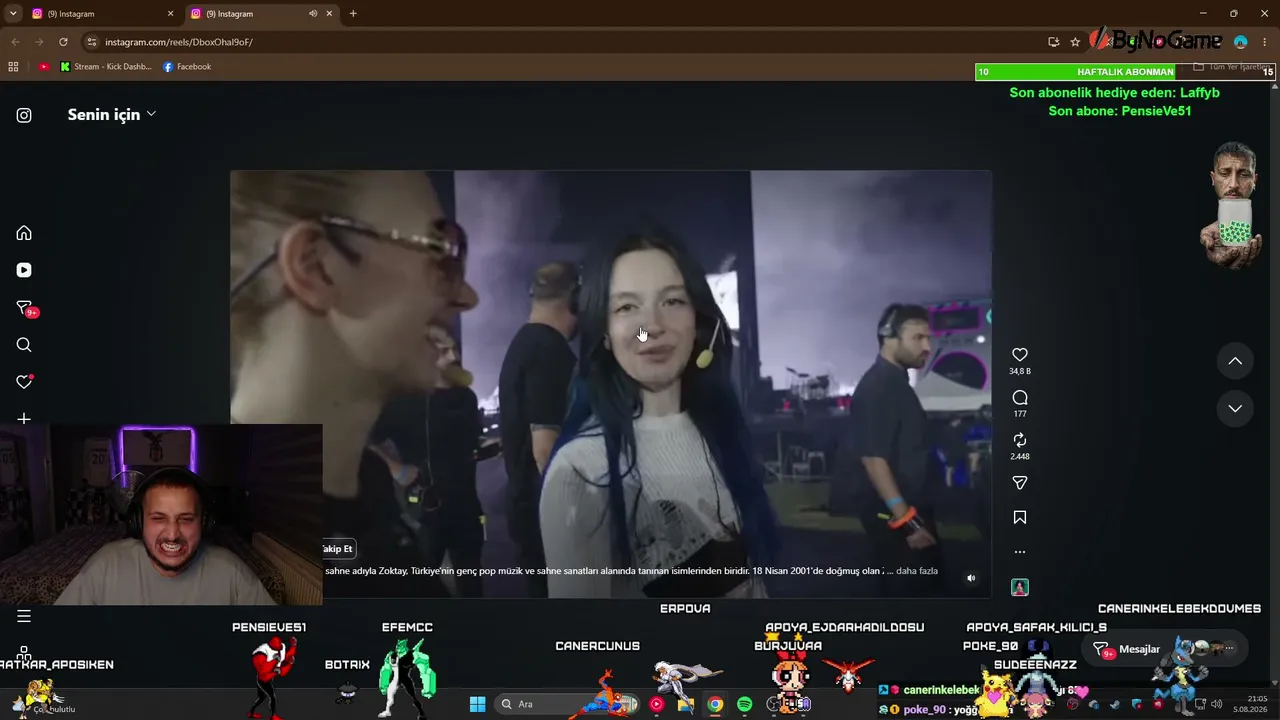Open the Instagram logo home link
The width and height of the screenshot is (1280, 720).
tap(24, 115)
